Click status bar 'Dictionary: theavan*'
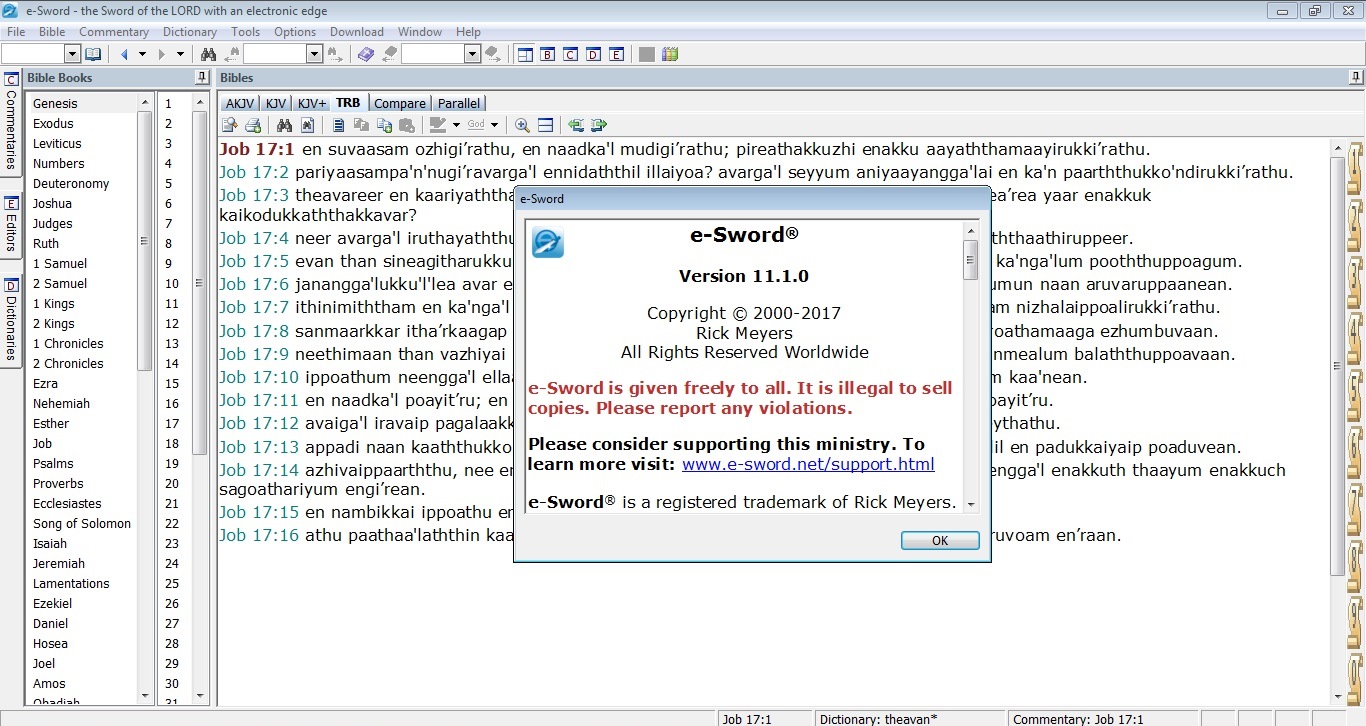This screenshot has height=726, width=1366. coord(878,719)
